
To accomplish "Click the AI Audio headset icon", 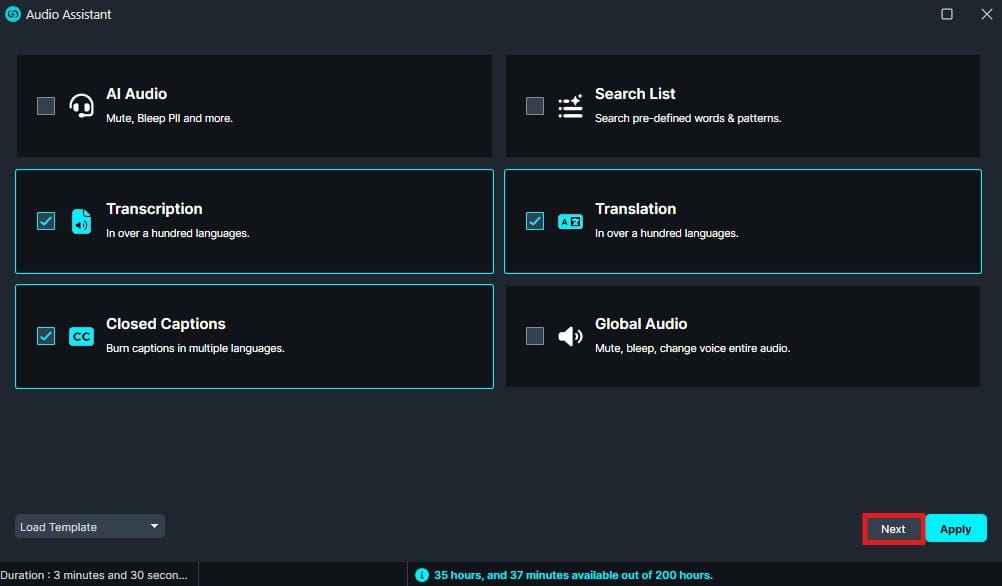I will pyautogui.click(x=81, y=106).
